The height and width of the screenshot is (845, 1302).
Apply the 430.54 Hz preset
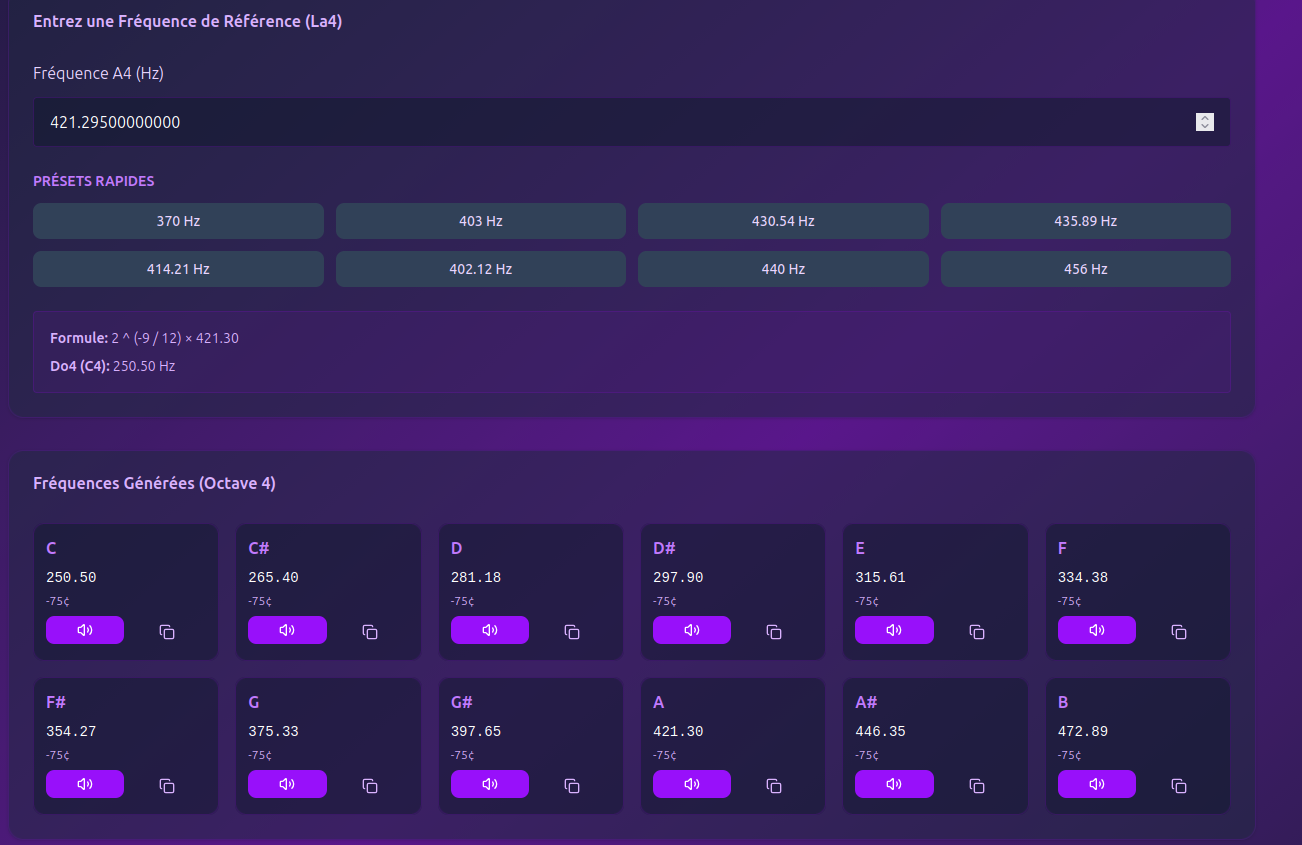click(x=783, y=221)
